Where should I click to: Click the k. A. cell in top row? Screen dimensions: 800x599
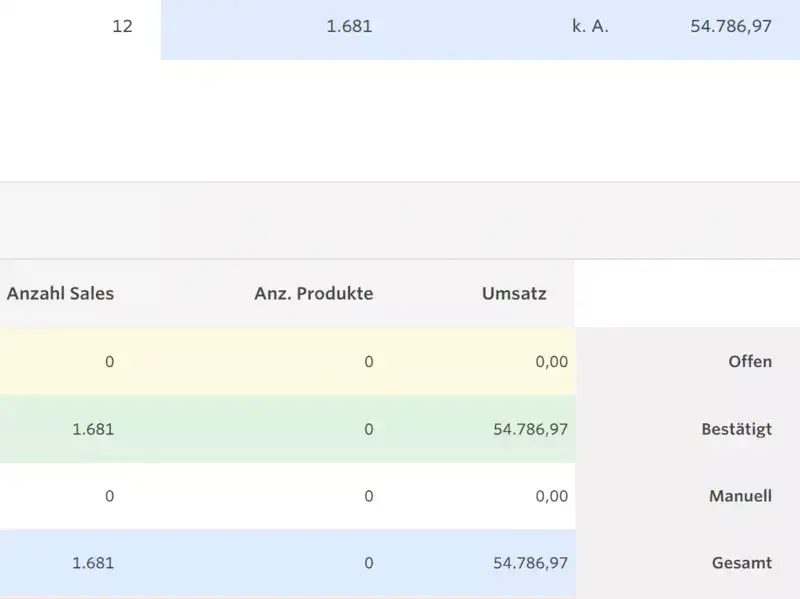(x=590, y=27)
